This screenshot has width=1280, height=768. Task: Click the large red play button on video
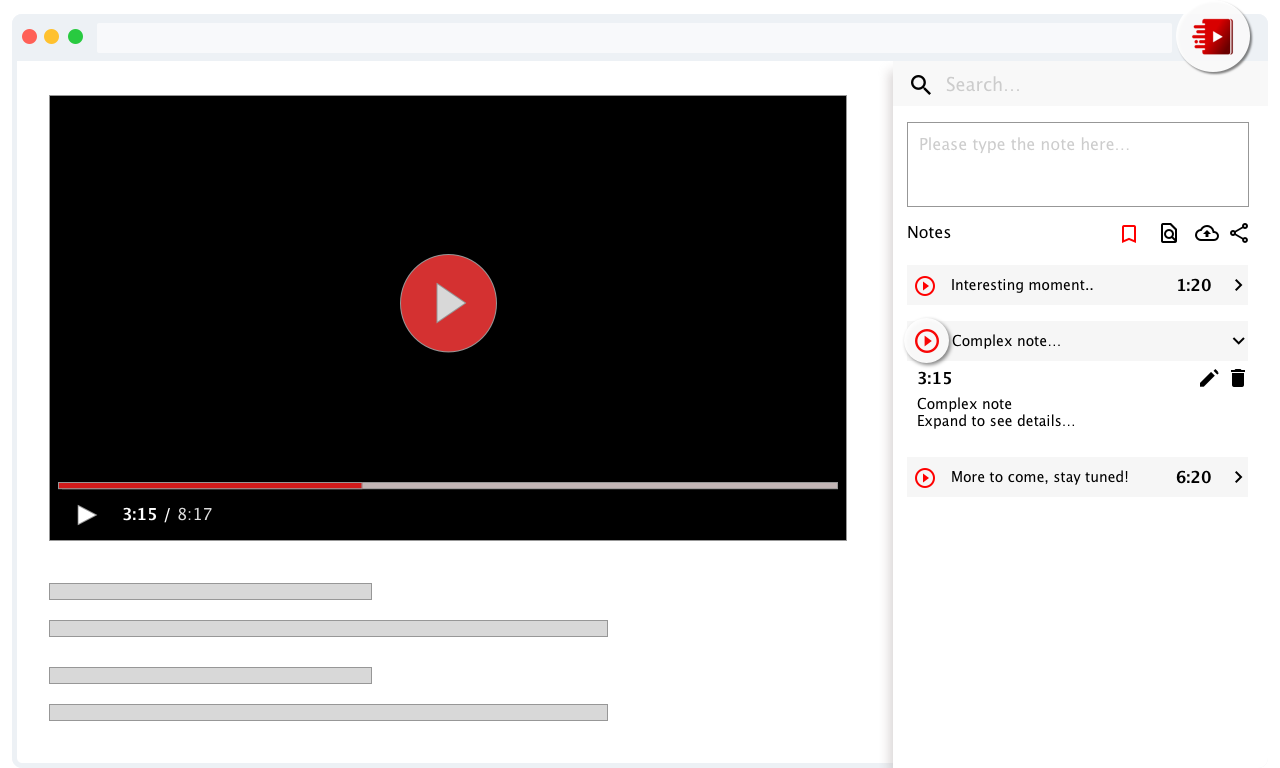[448, 303]
